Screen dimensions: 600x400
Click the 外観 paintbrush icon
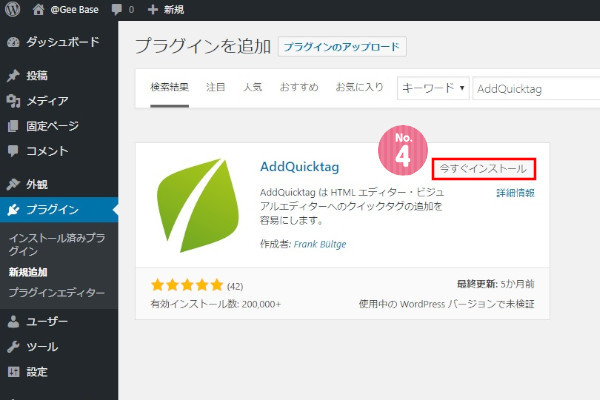point(13,184)
